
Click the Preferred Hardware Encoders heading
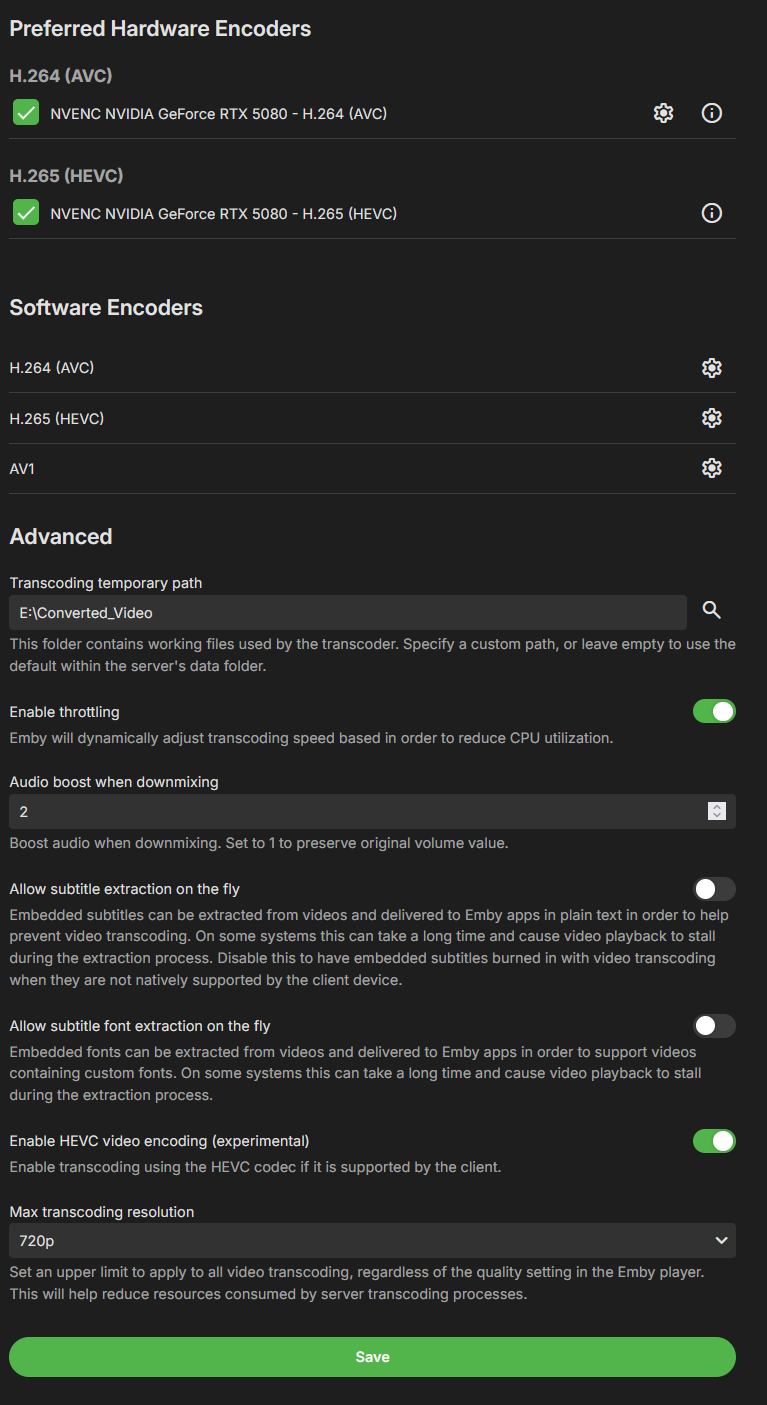(x=160, y=29)
